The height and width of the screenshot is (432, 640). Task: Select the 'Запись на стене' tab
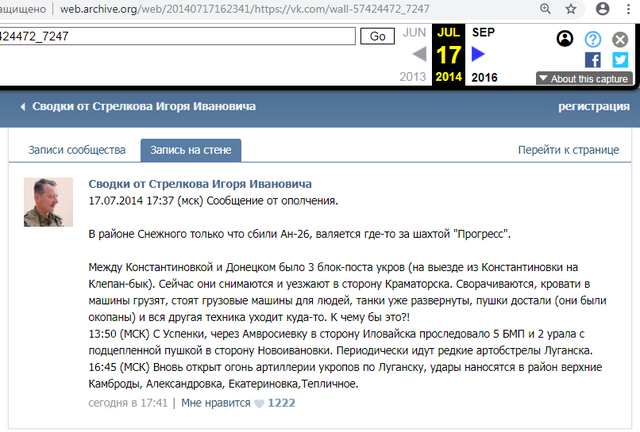[191, 150]
